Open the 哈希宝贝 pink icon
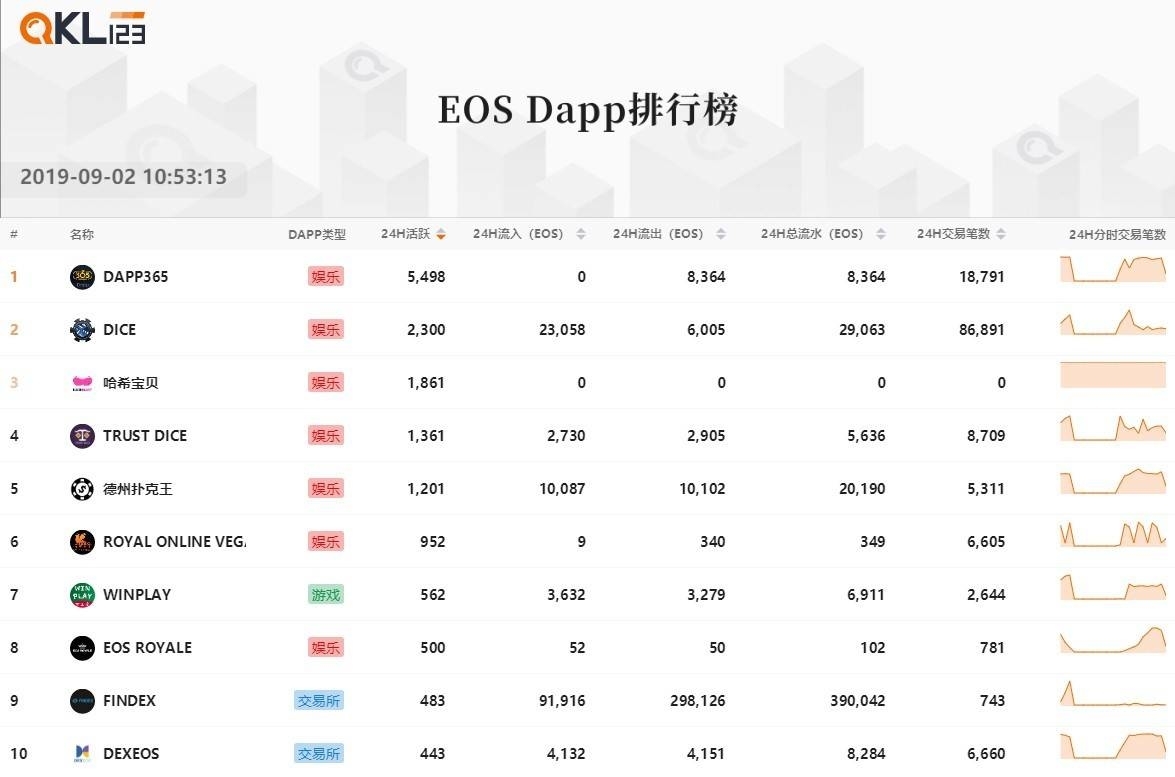Screen dimensions: 1175x777 pyautogui.click(x=82, y=383)
